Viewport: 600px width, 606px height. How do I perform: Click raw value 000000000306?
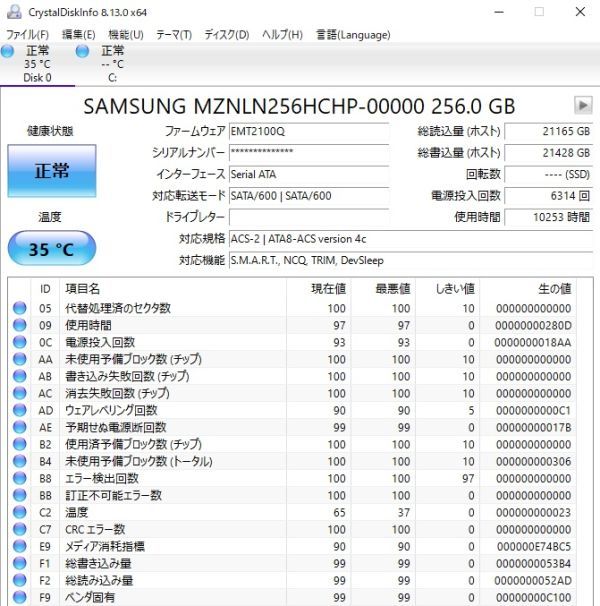(x=534, y=461)
